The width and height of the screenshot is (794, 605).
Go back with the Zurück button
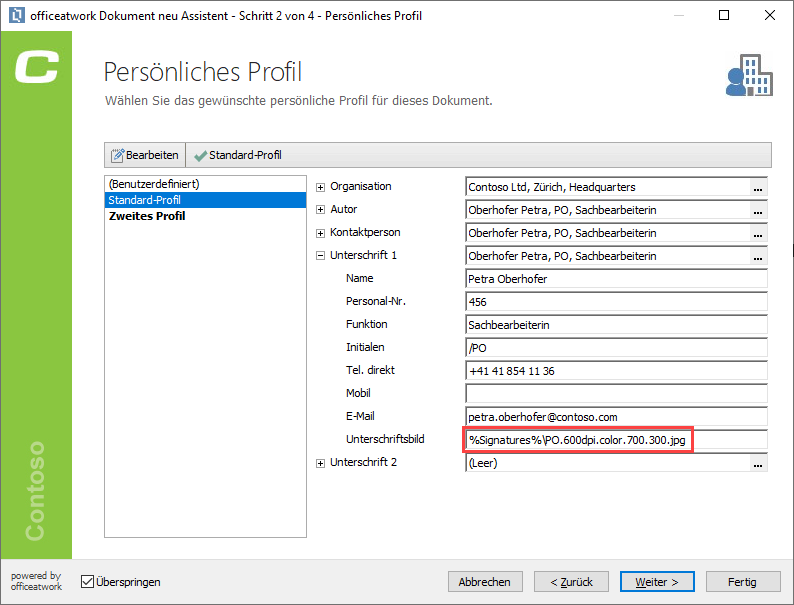[571, 582]
